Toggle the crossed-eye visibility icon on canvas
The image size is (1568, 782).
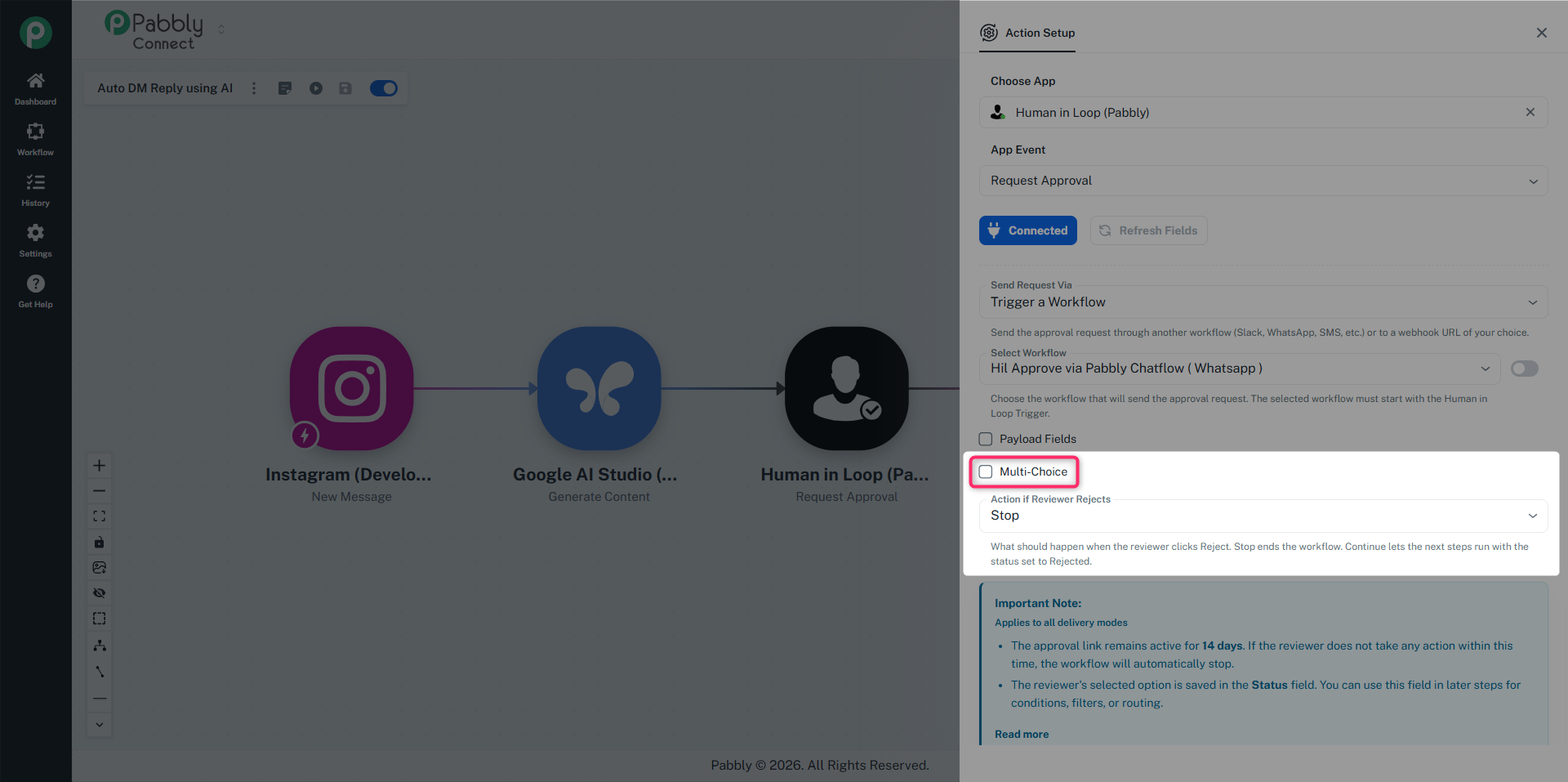click(100, 592)
